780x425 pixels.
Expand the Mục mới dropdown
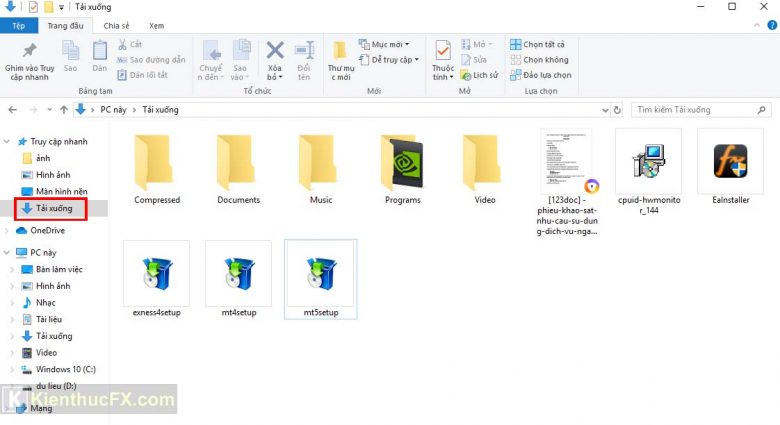click(387, 45)
